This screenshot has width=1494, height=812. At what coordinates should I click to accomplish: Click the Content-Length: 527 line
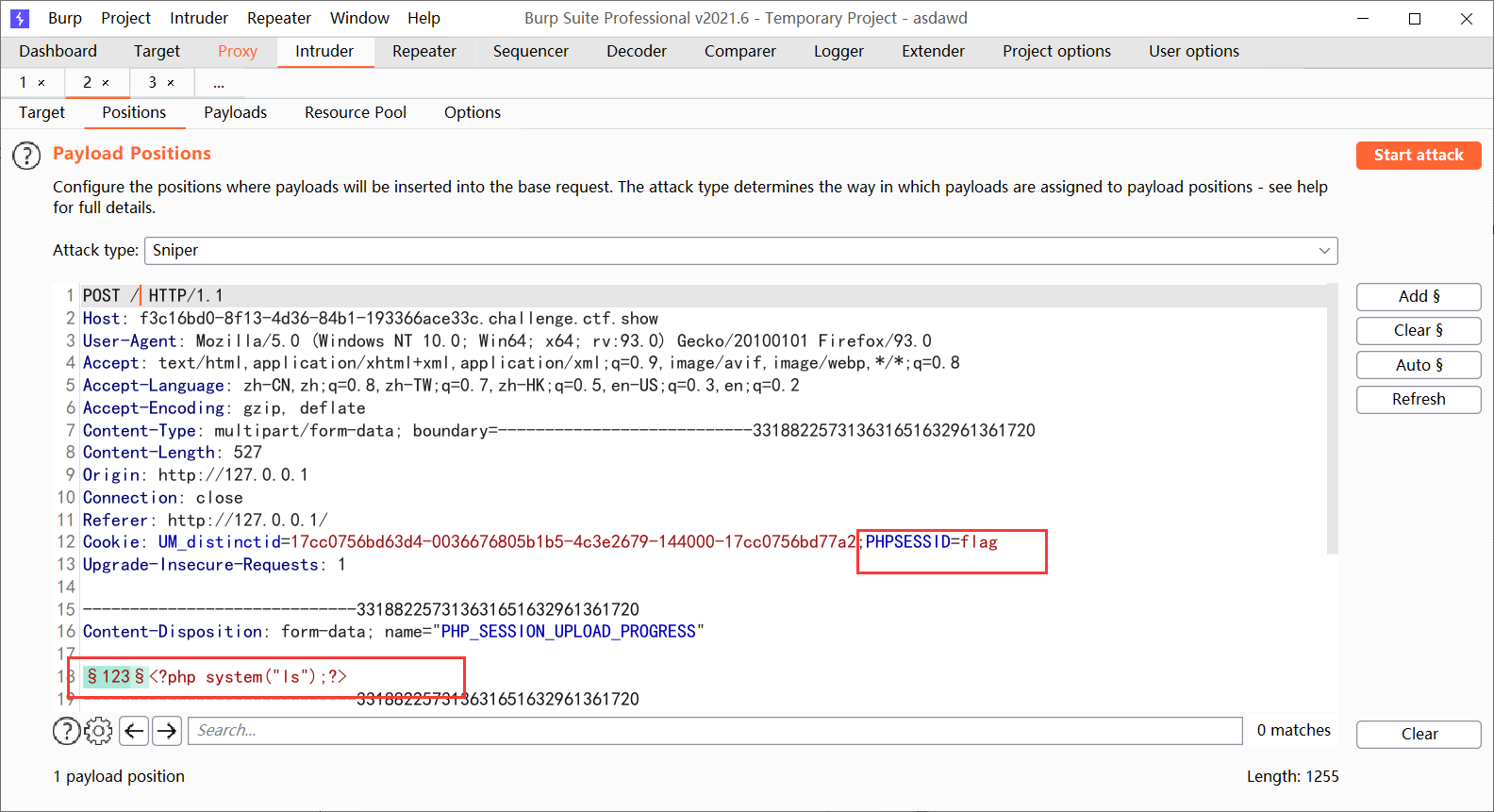click(173, 453)
